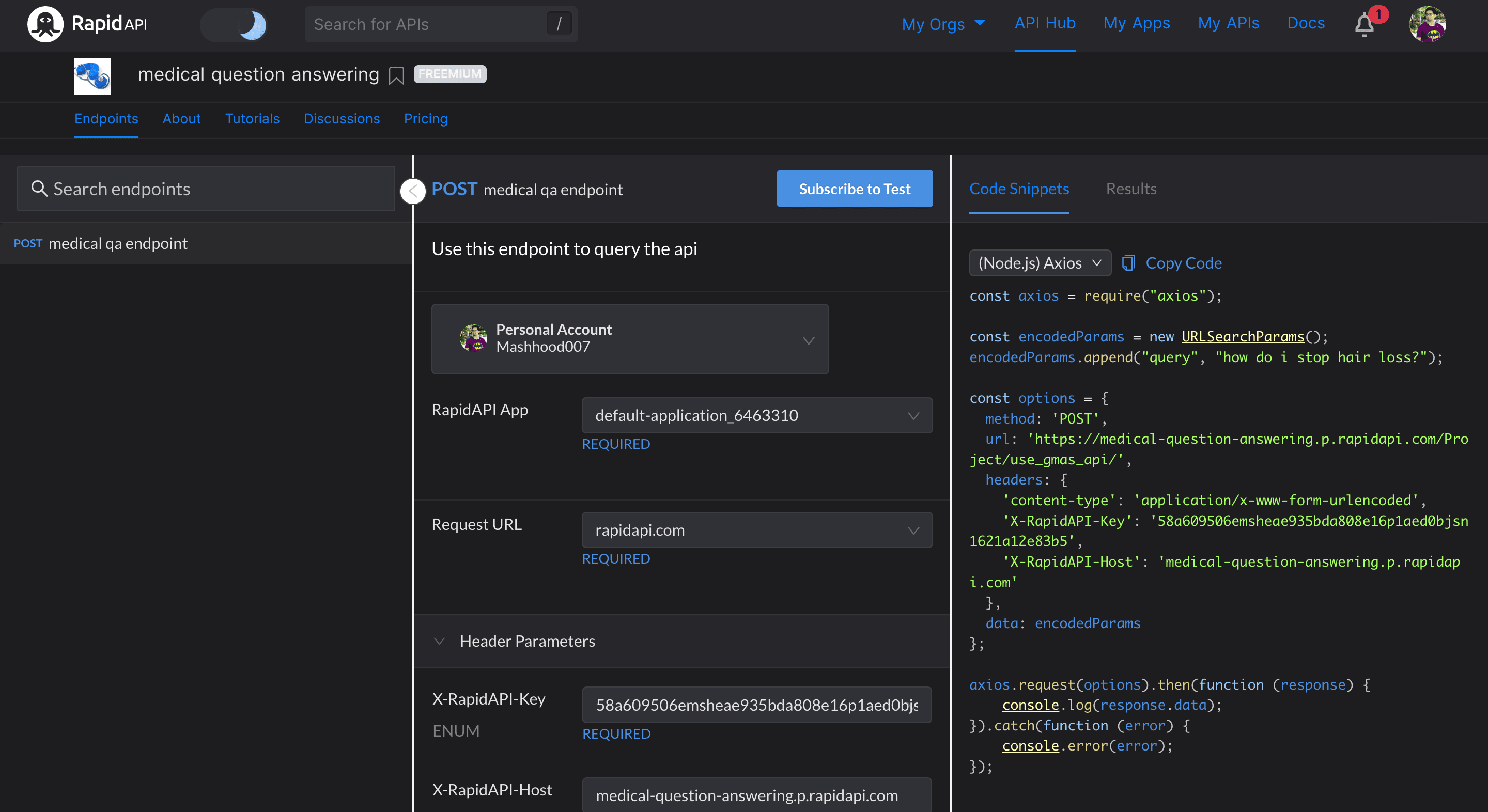
Task: Open the Docs link
Action: pyautogui.click(x=1306, y=23)
